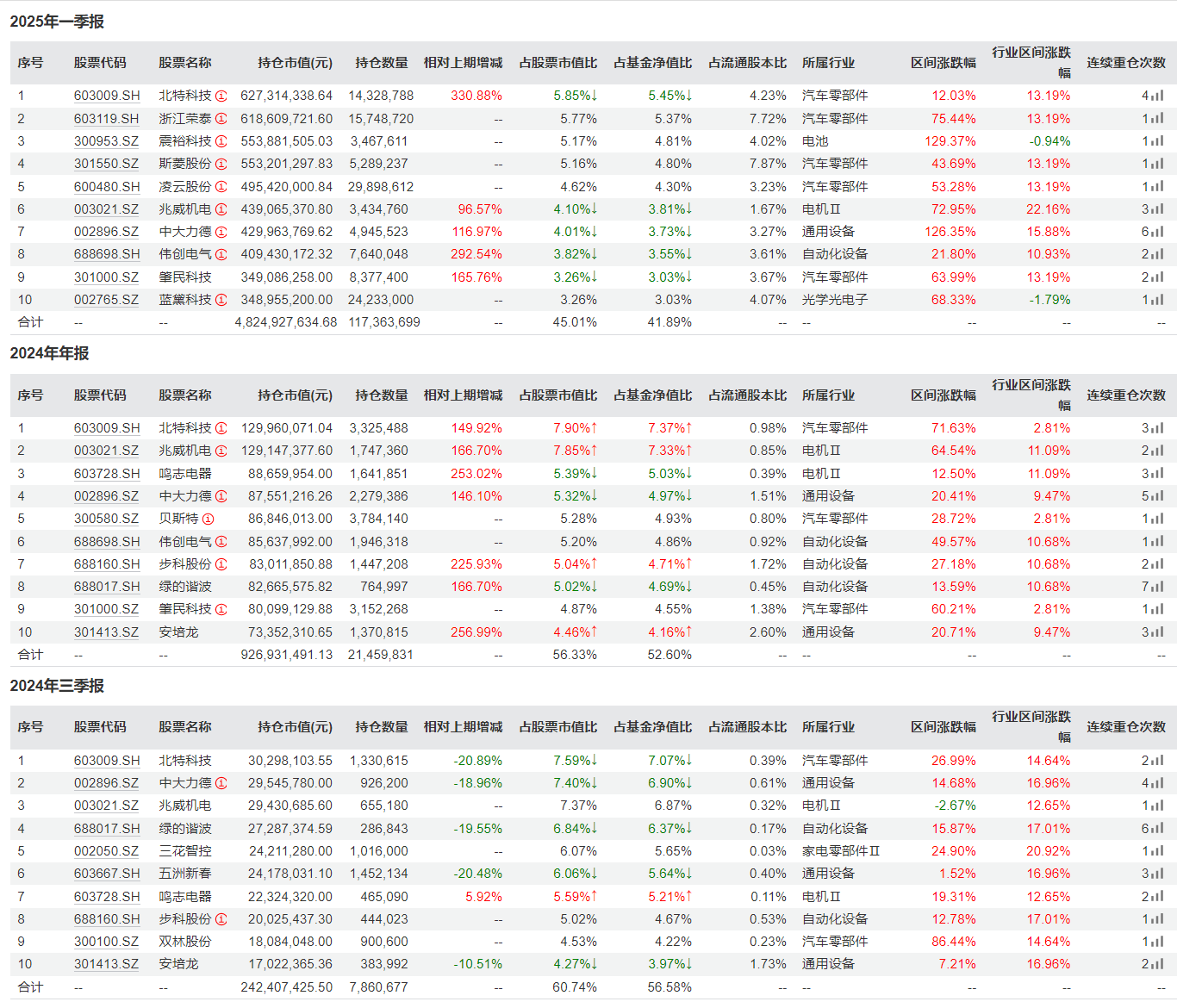Image resolution: width=1177 pixels, height=1008 pixels.
Task: Open bar chart icon in 五洲新春 row
Action: coord(1157,874)
